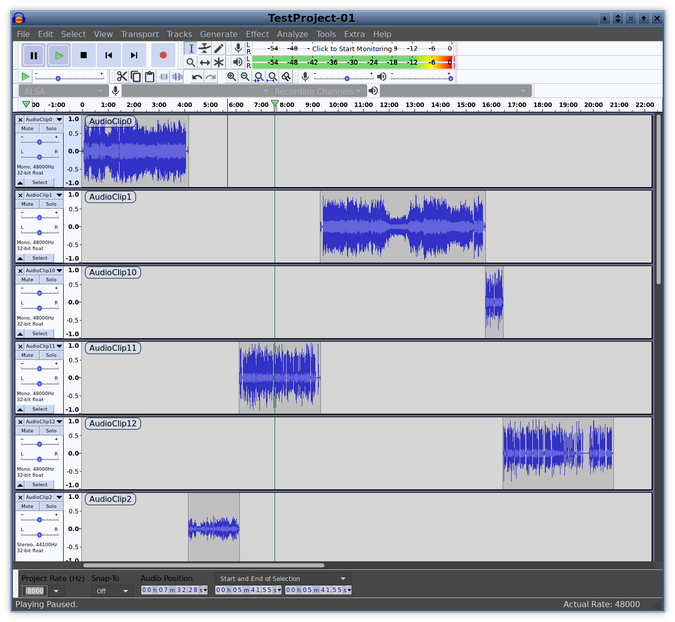Open the Snap-To dropdown

110,591
